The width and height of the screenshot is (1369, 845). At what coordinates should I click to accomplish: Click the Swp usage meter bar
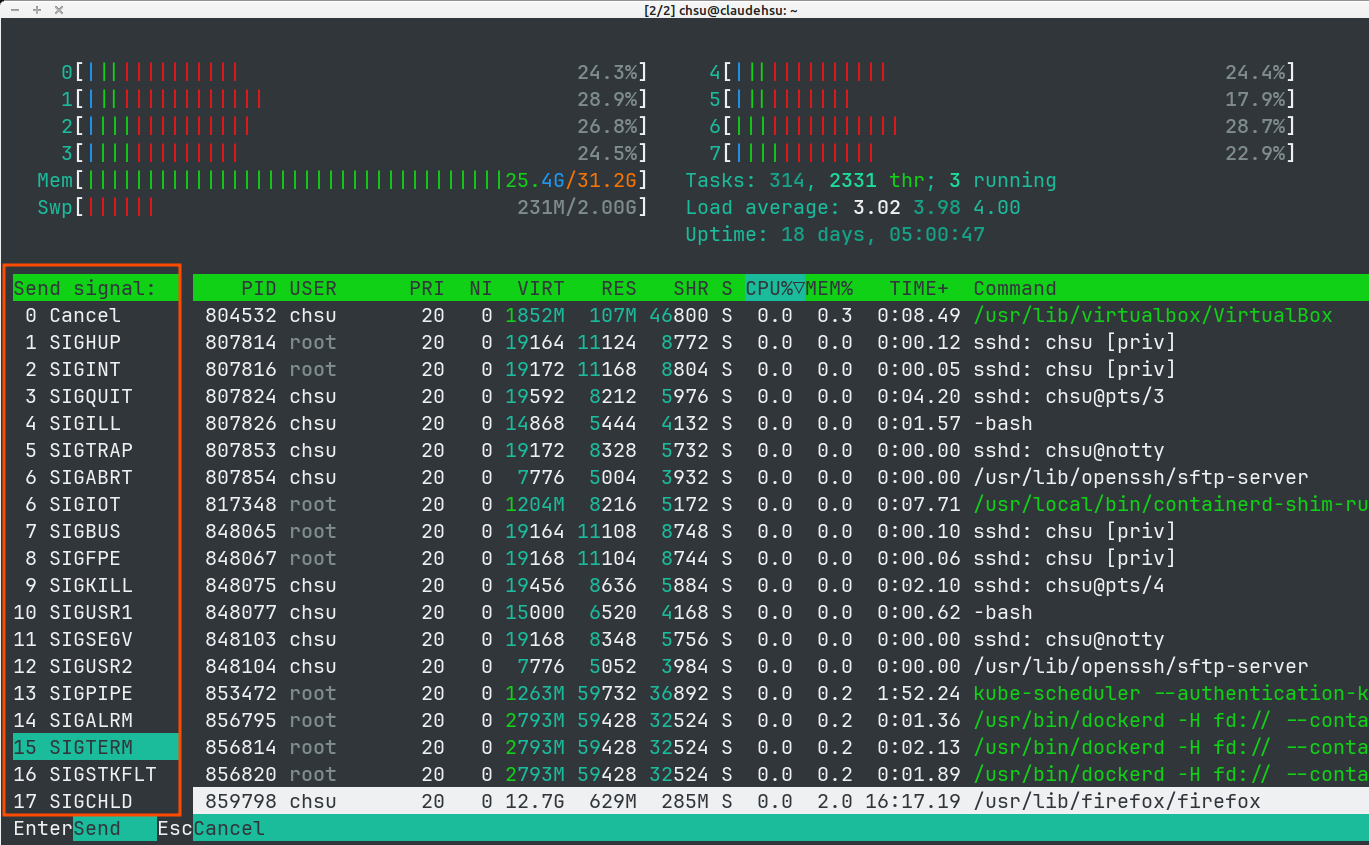(x=342, y=207)
